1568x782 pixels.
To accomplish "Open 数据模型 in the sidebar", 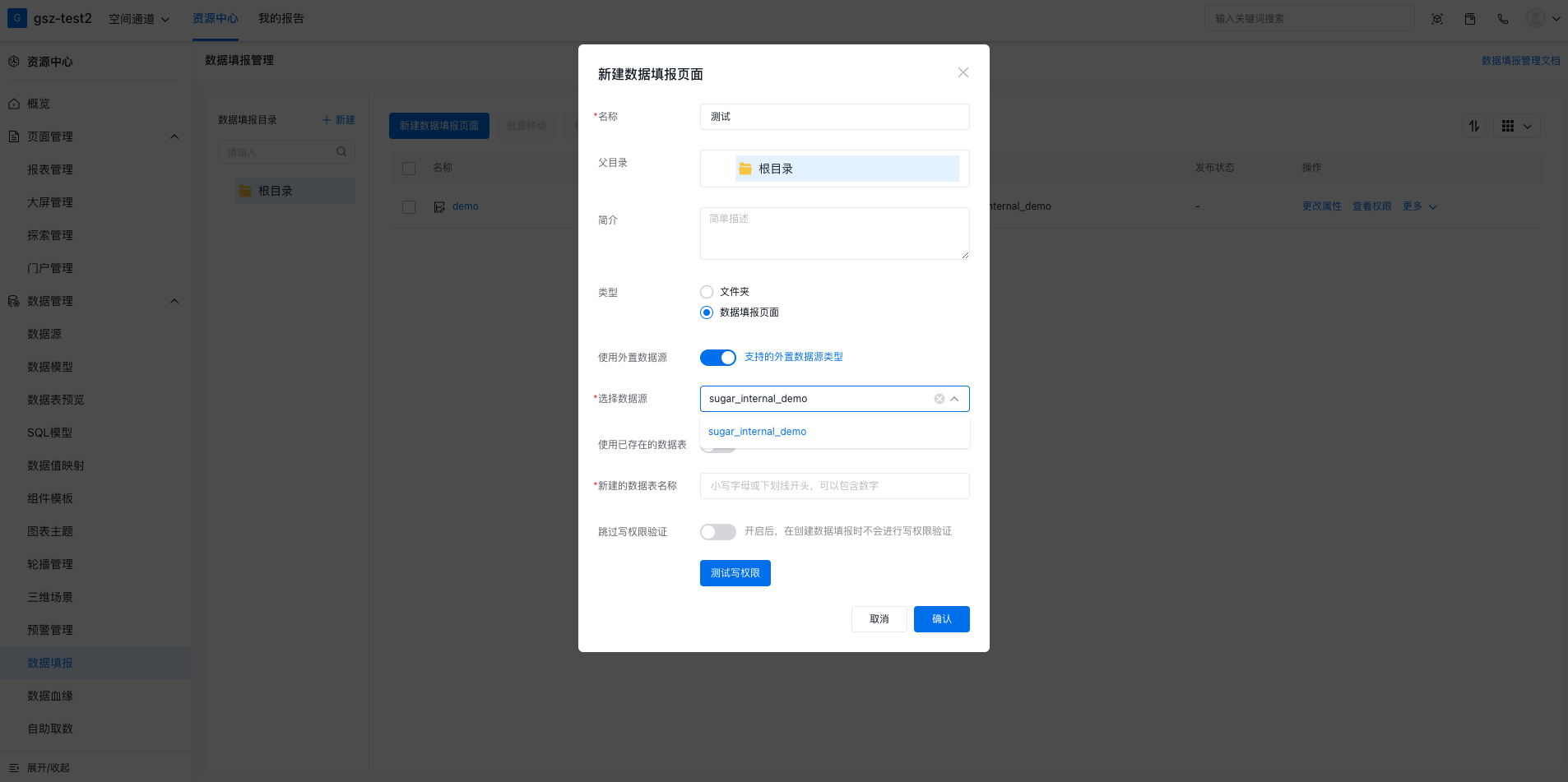I will pyautogui.click(x=50, y=367).
